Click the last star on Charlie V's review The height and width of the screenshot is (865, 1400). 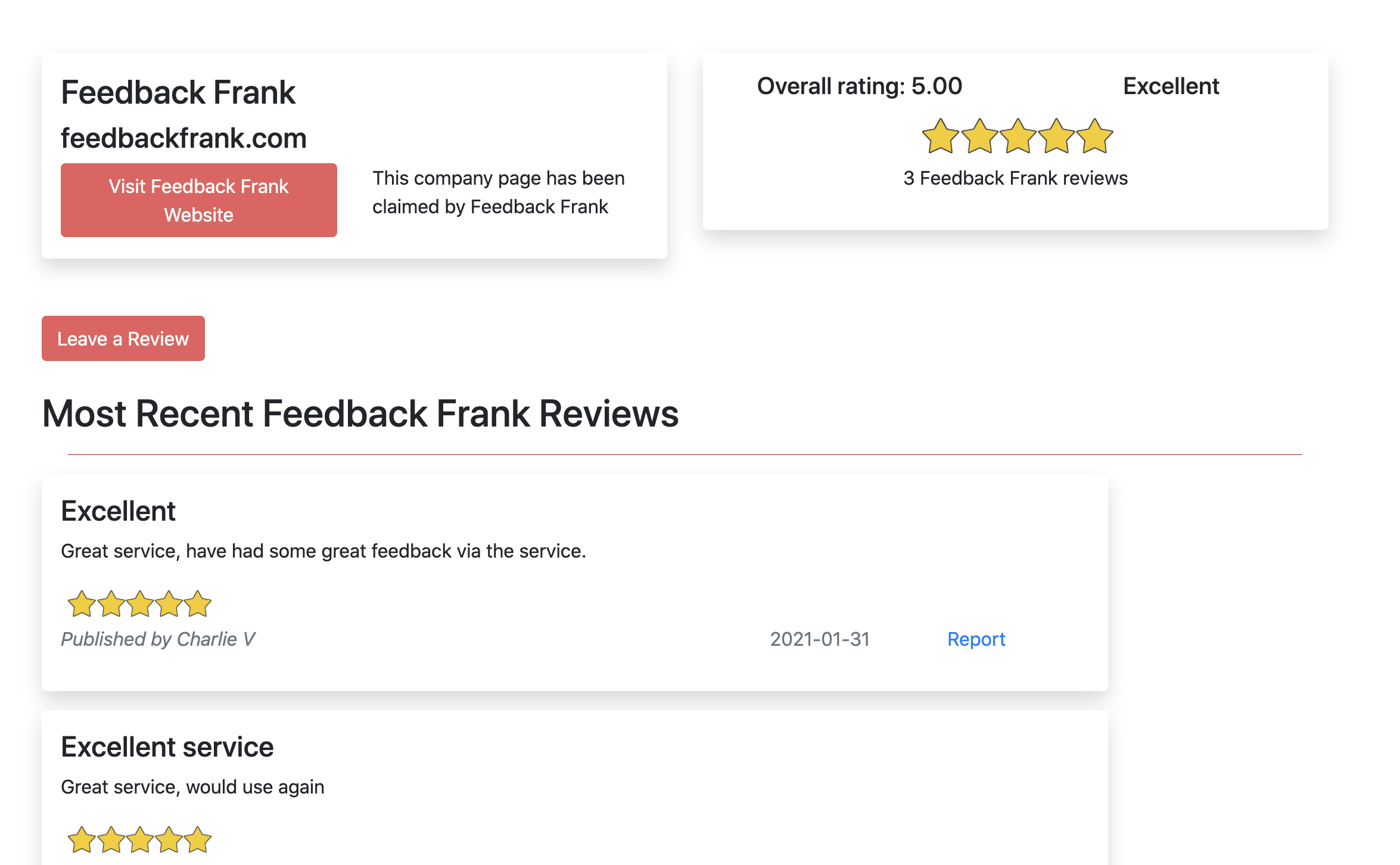[x=197, y=604]
